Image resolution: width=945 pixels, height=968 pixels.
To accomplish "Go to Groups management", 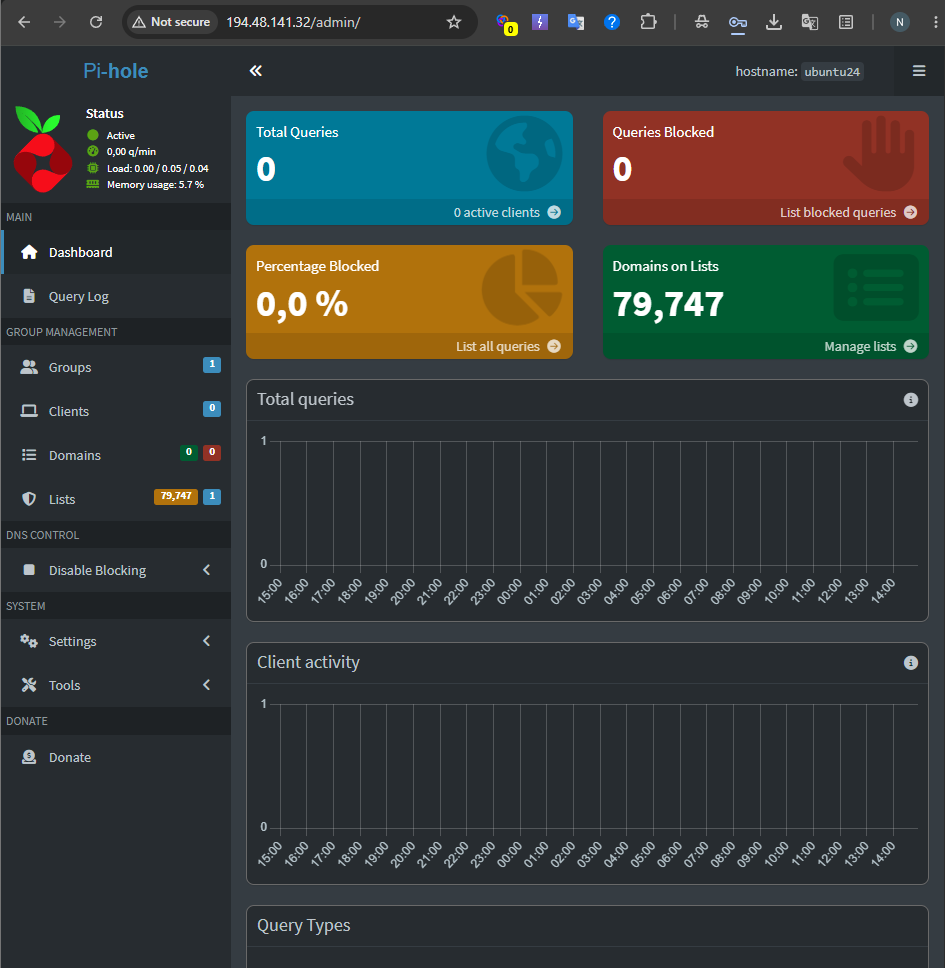I will pyautogui.click(x=116, y=367).
